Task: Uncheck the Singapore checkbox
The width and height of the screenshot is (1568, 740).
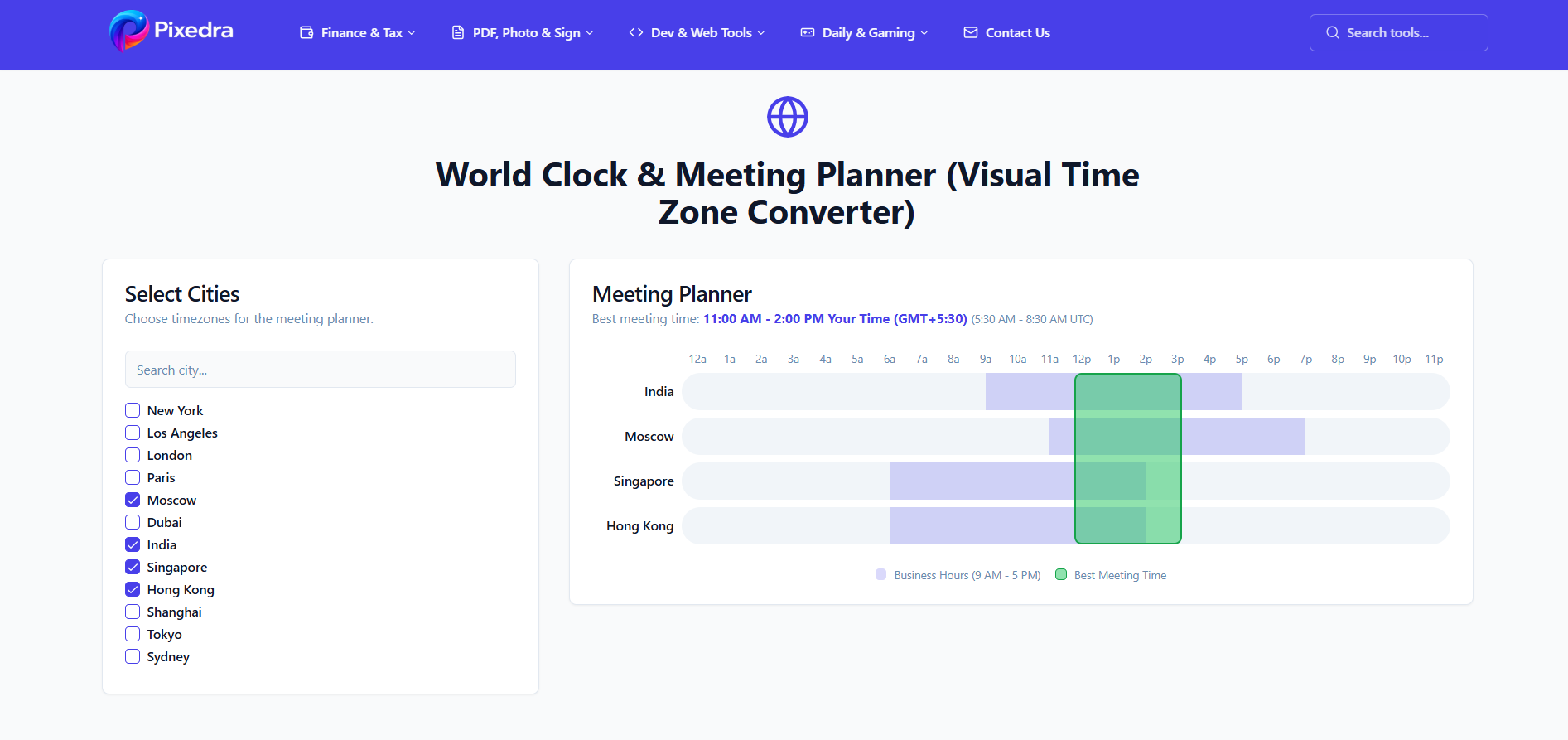Action: [x=133, y=567]
